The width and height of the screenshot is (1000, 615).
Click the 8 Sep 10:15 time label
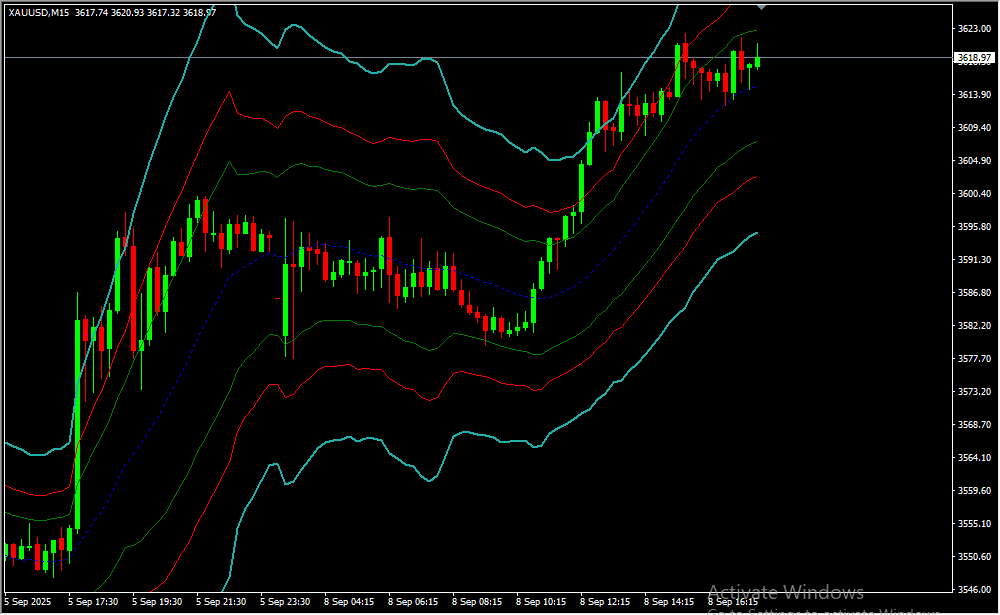[541, 602]
